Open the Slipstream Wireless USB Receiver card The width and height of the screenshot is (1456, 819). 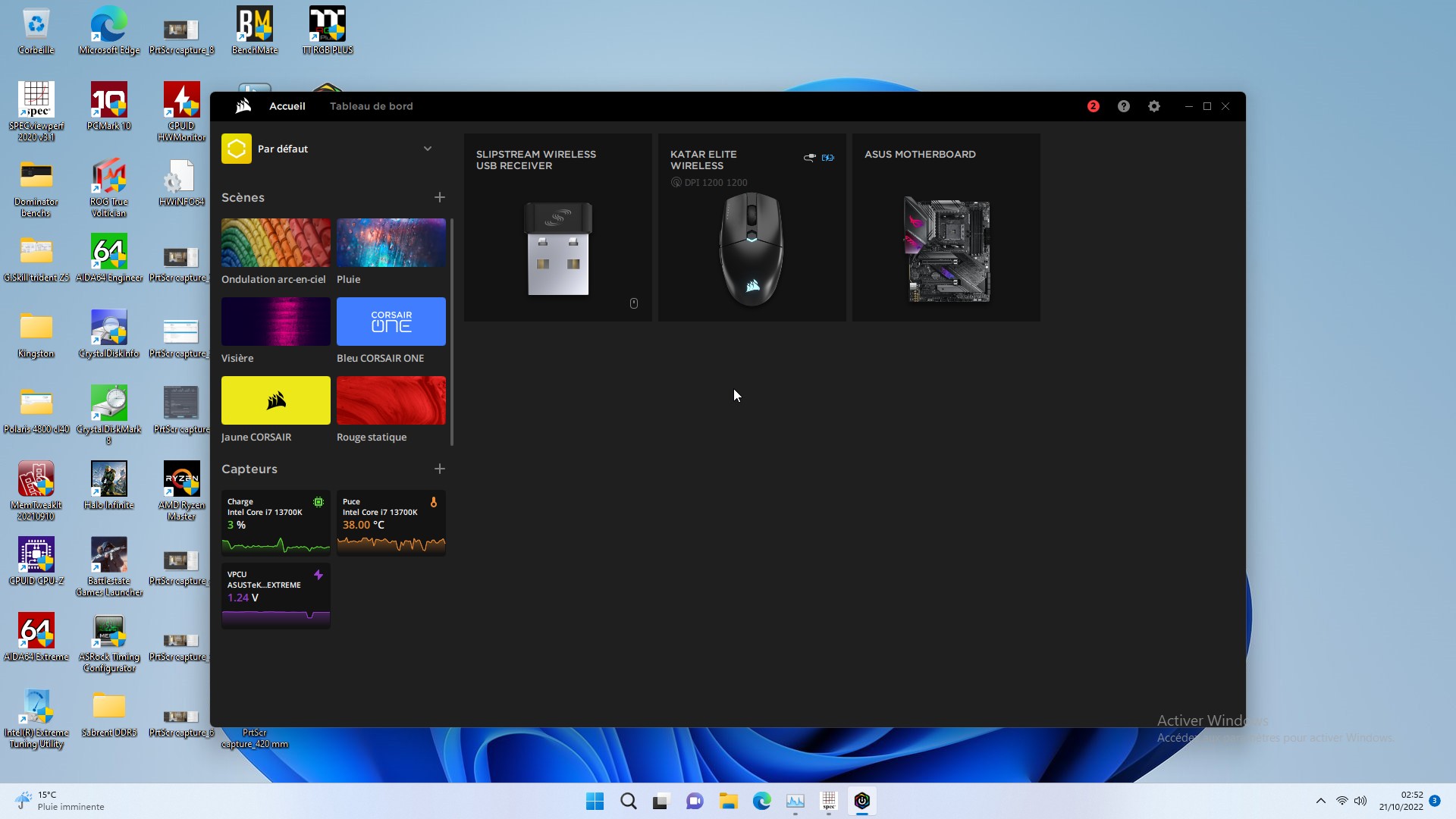(x=558, y=227)
